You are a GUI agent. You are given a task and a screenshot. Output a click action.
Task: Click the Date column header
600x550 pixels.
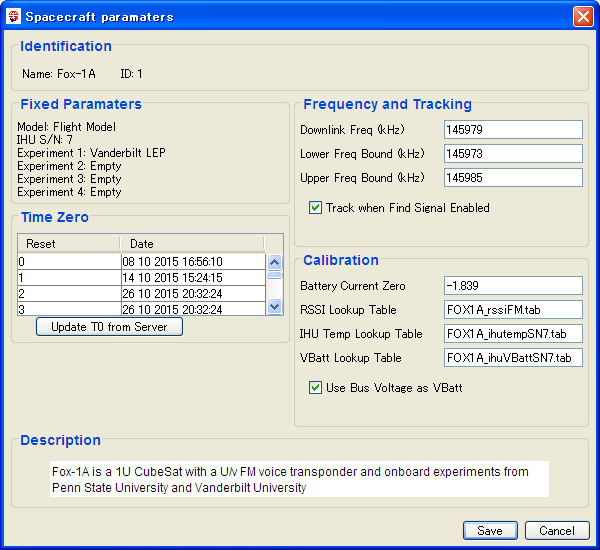pyautogui.click(x=192, y=244)
